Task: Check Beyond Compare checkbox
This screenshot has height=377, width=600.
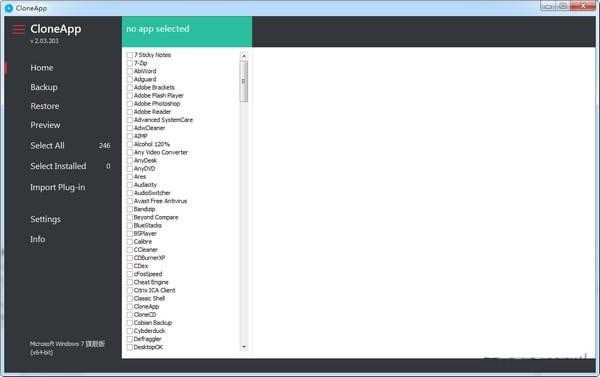Action: coord(130,217)
